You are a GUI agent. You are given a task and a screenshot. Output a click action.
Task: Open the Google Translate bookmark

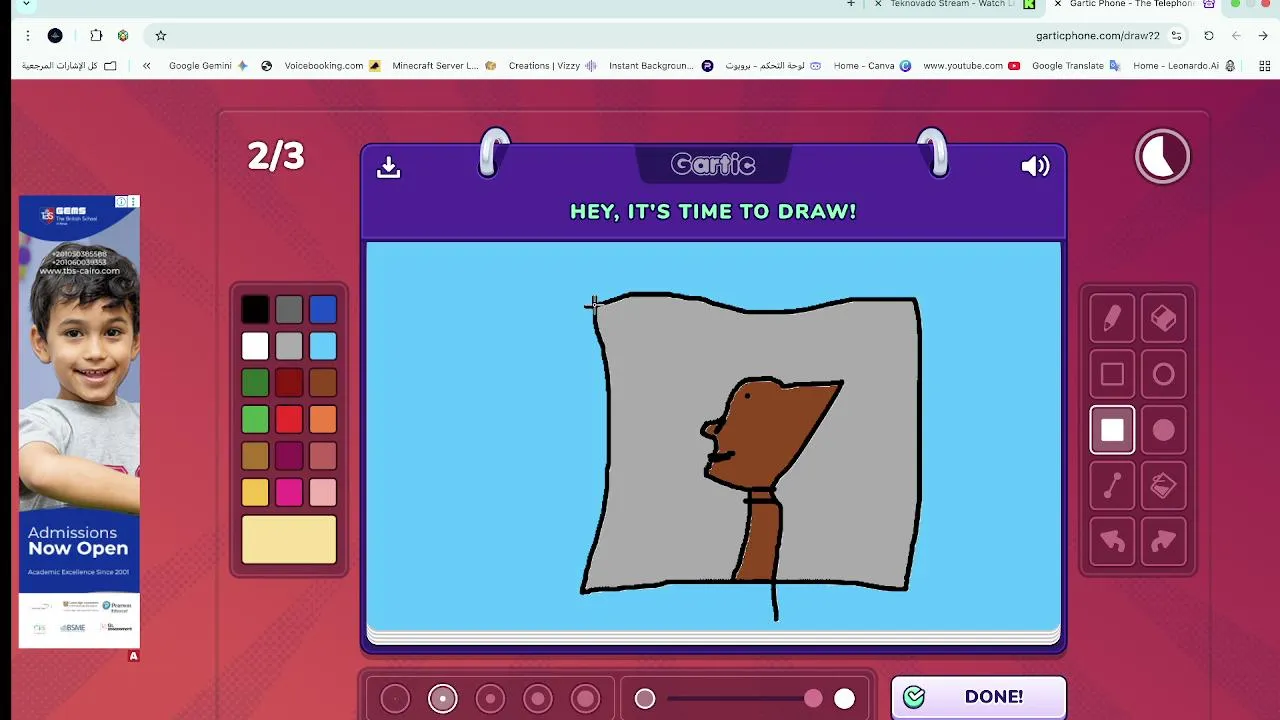pos(1076,66)
